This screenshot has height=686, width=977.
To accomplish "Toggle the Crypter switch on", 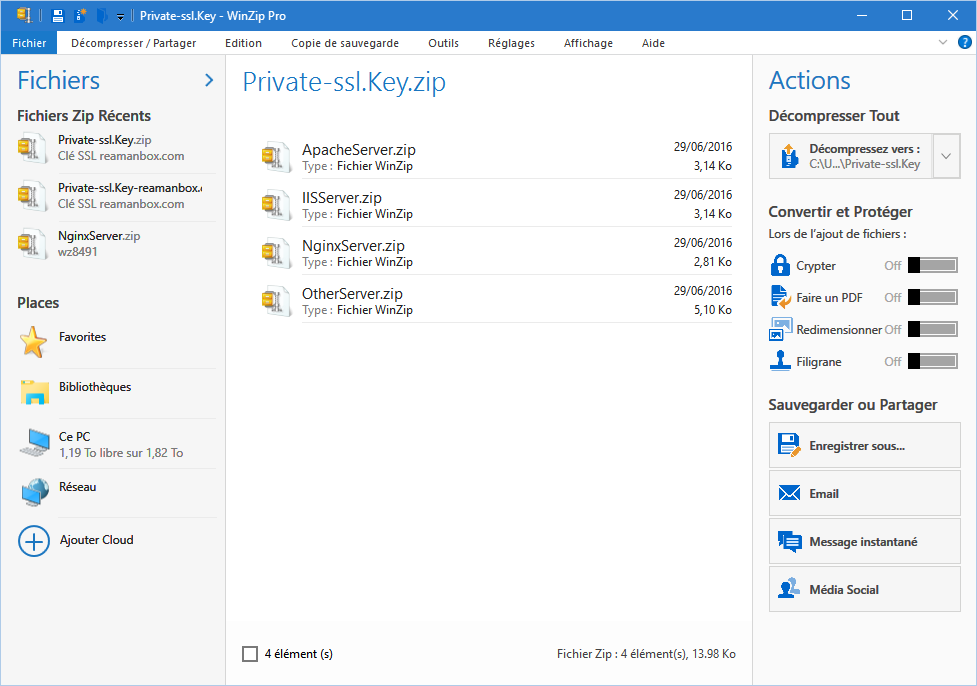I will coord(932,265).
